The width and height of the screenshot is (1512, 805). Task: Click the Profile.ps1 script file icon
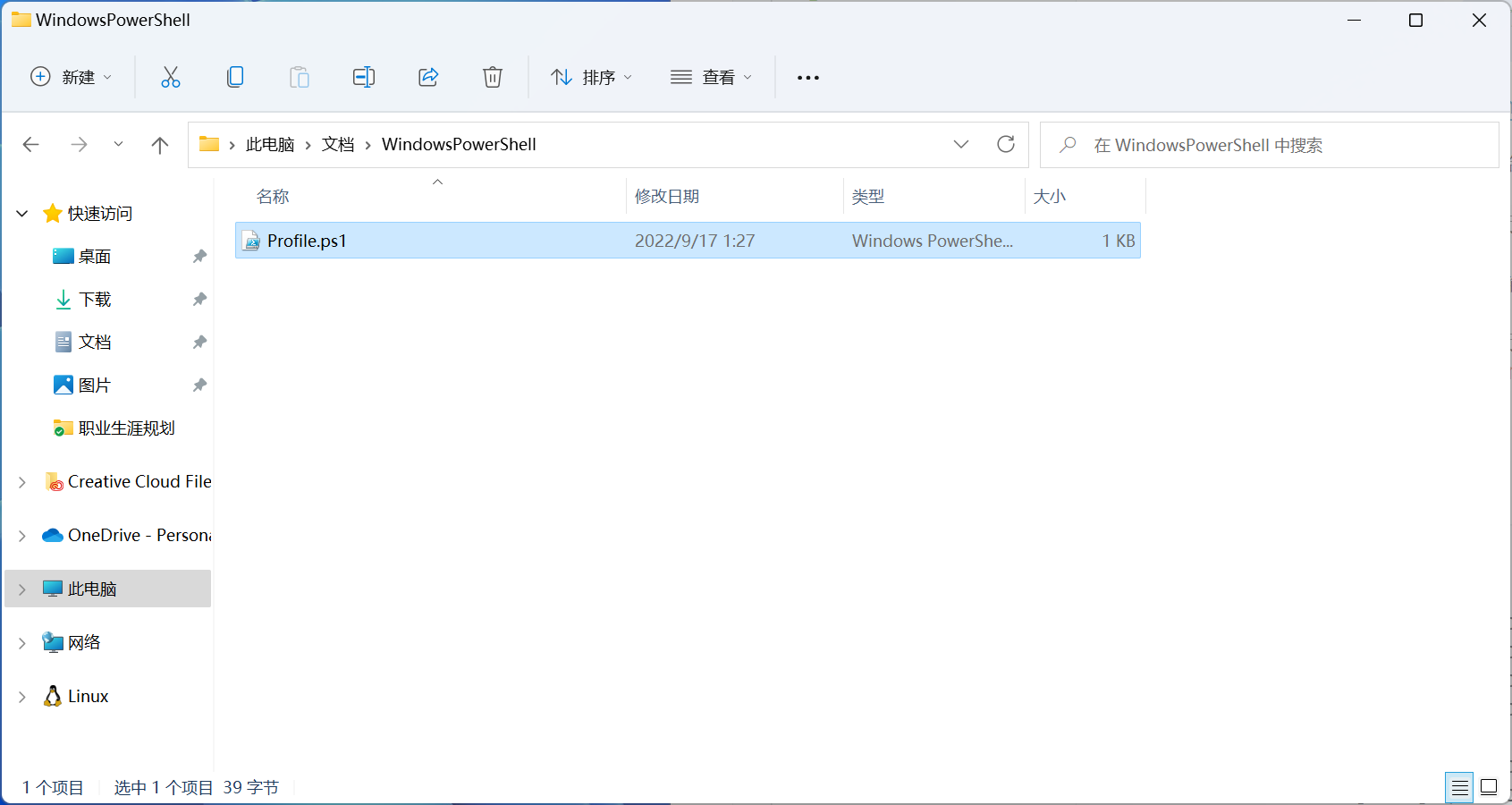pos(252,241)
